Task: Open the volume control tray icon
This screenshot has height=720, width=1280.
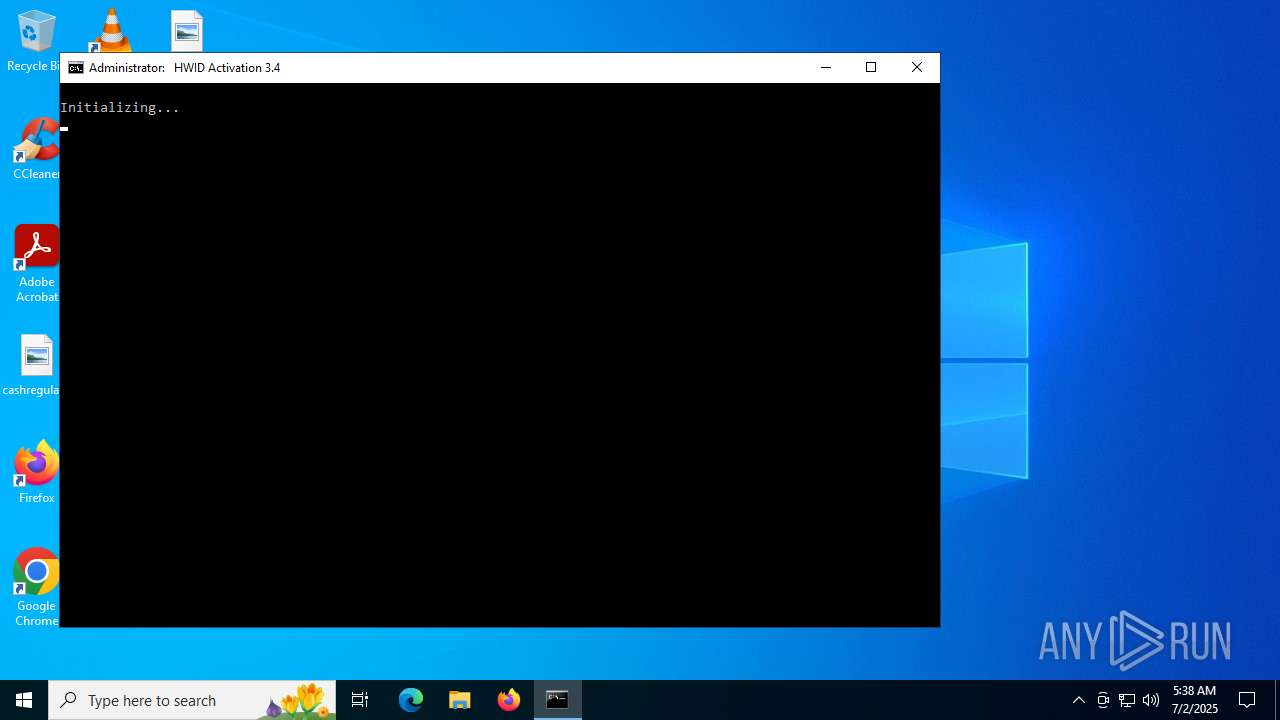Action: [1151, 700]
